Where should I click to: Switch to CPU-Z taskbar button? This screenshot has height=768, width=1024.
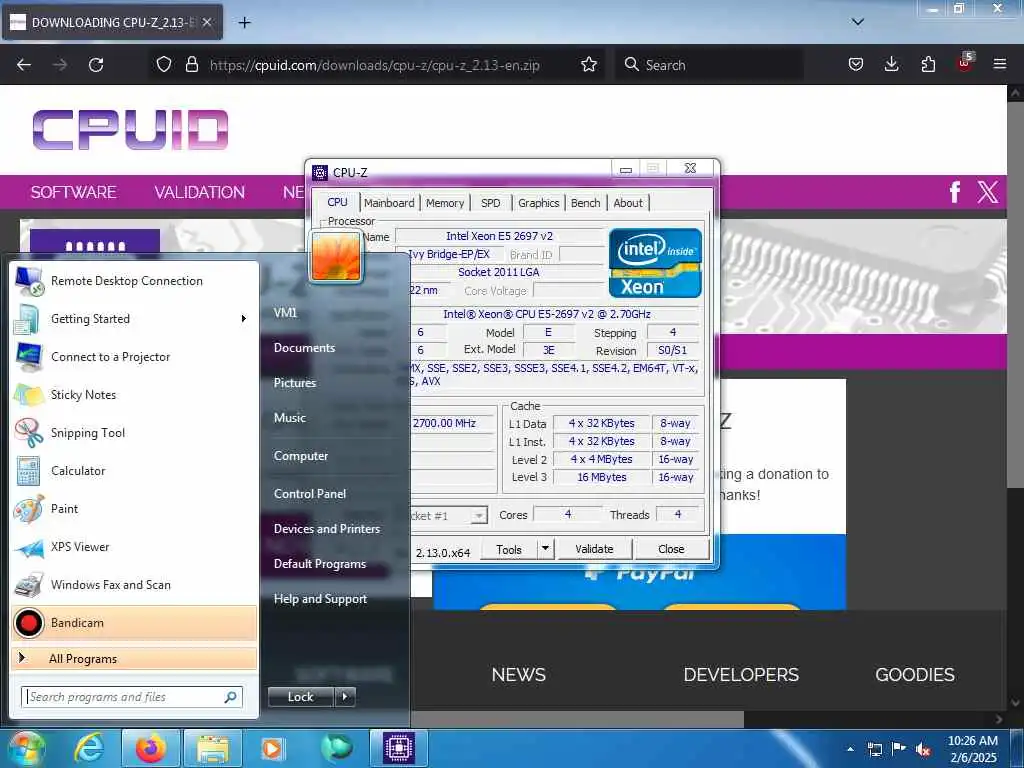pos(398,748)
